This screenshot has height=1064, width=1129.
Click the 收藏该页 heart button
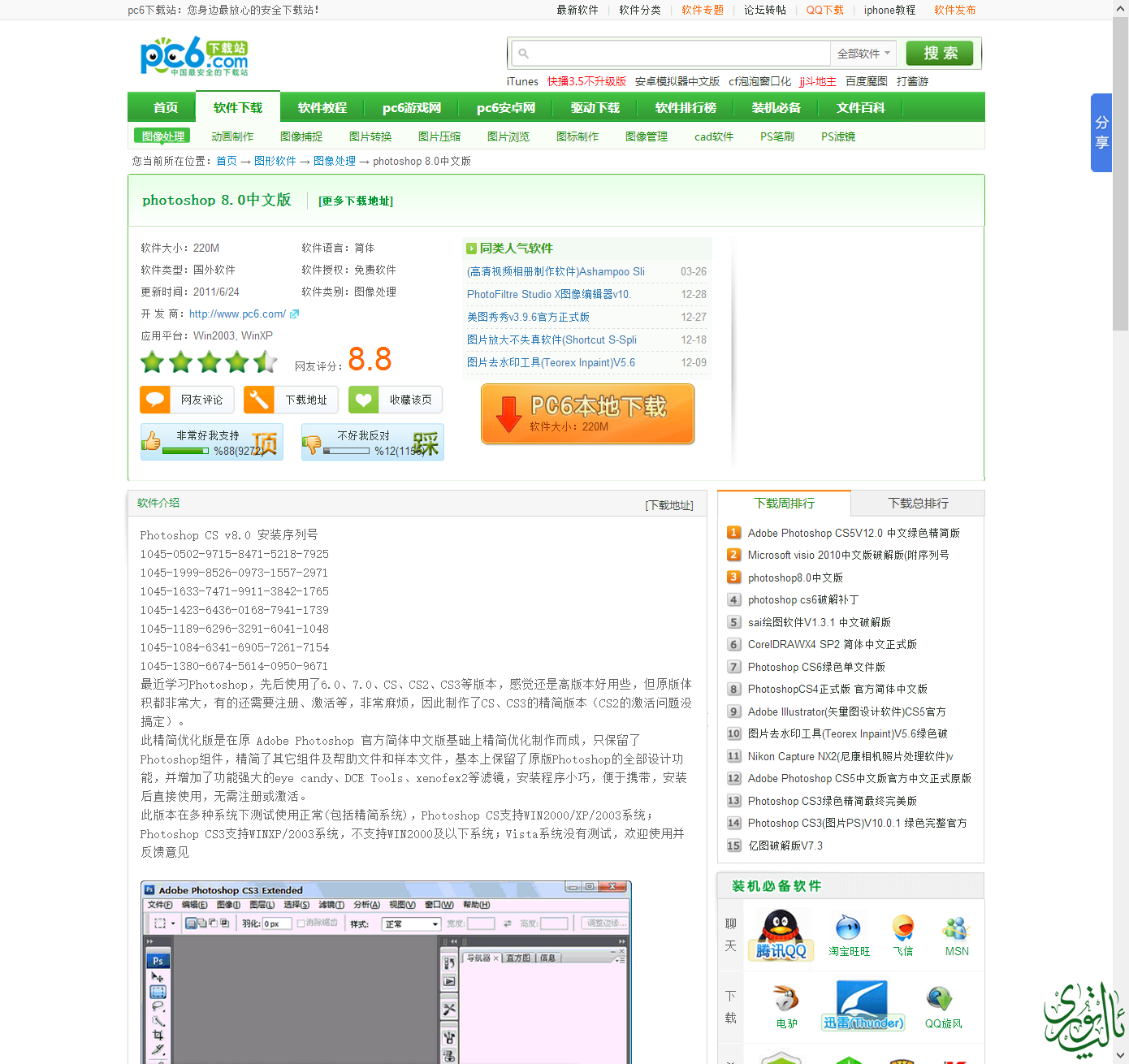tap(396, 400)
